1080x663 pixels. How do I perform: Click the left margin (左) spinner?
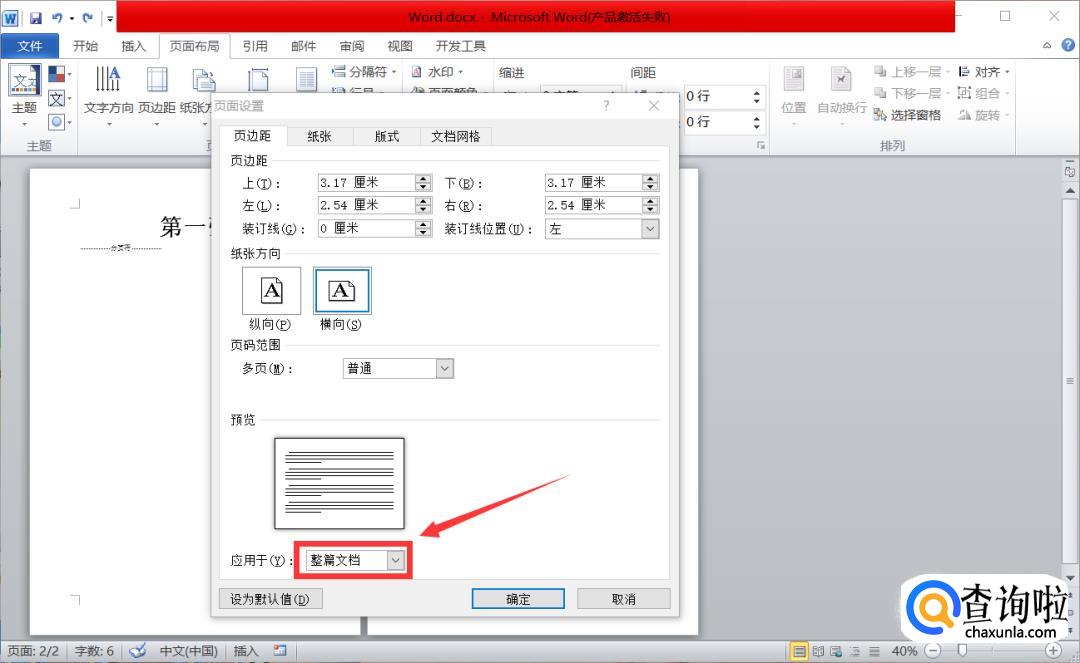coord(423,205)
